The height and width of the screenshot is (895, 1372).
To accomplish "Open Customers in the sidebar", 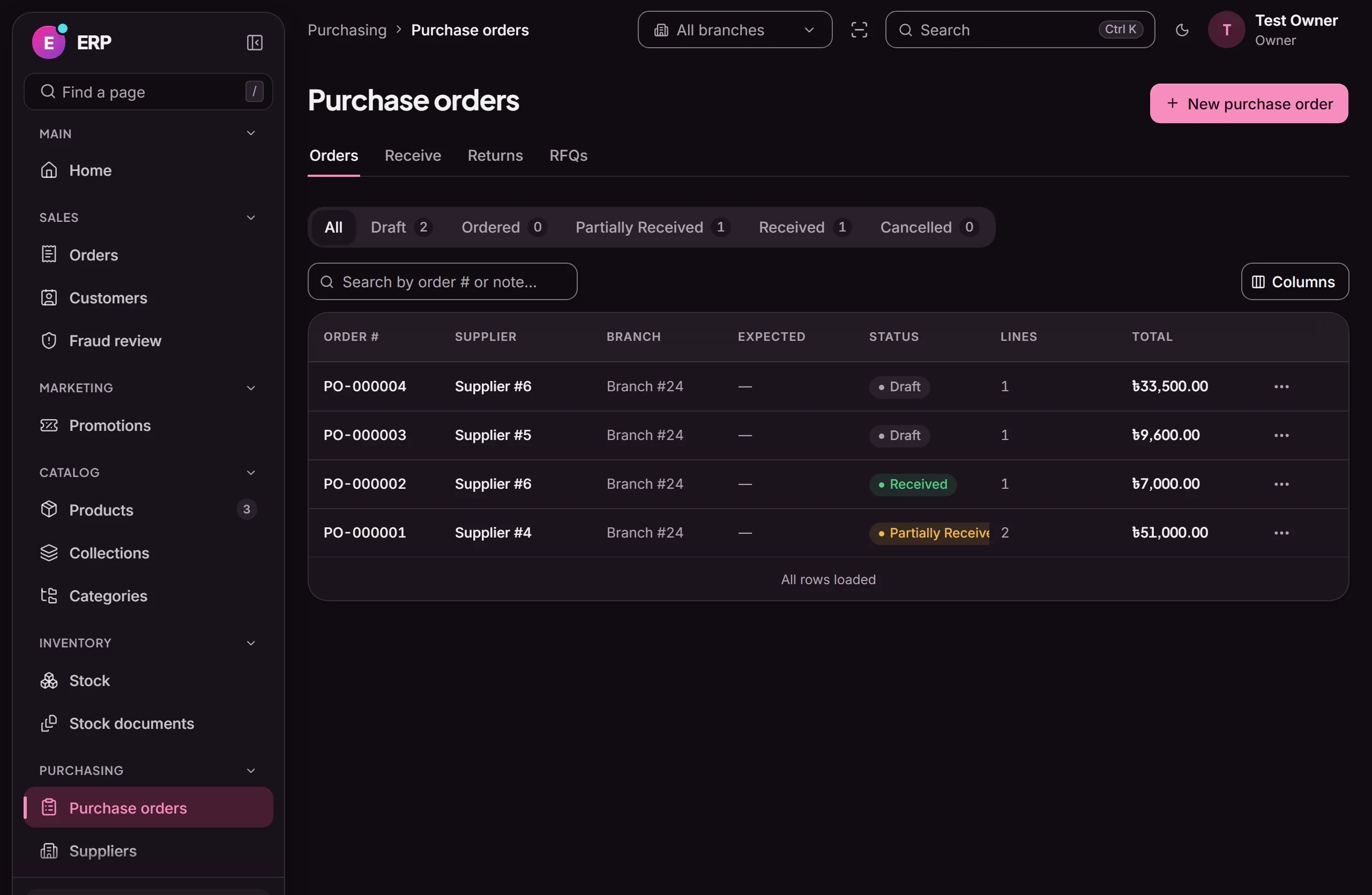I will coord(148,298).
